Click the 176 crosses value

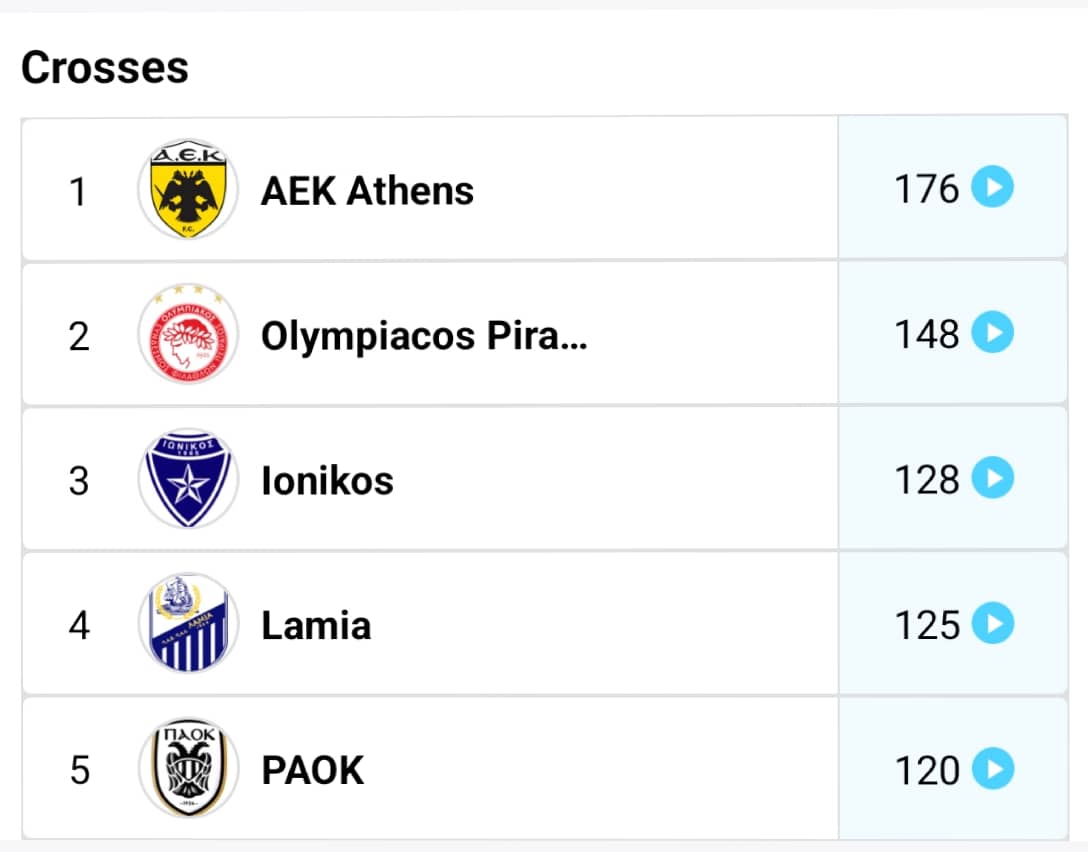pos(926,189)
